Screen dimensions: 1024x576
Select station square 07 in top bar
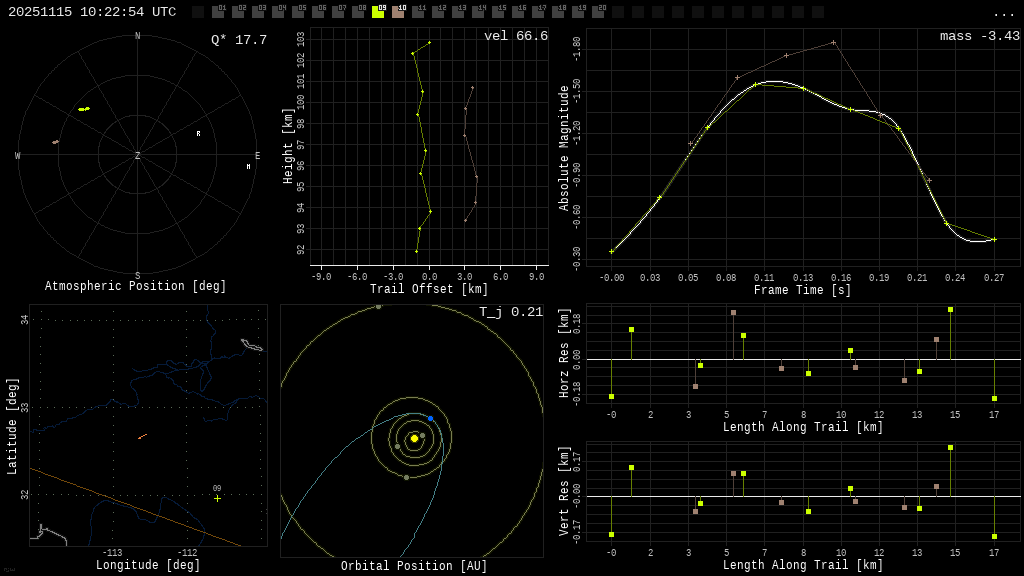coord(338,12)
